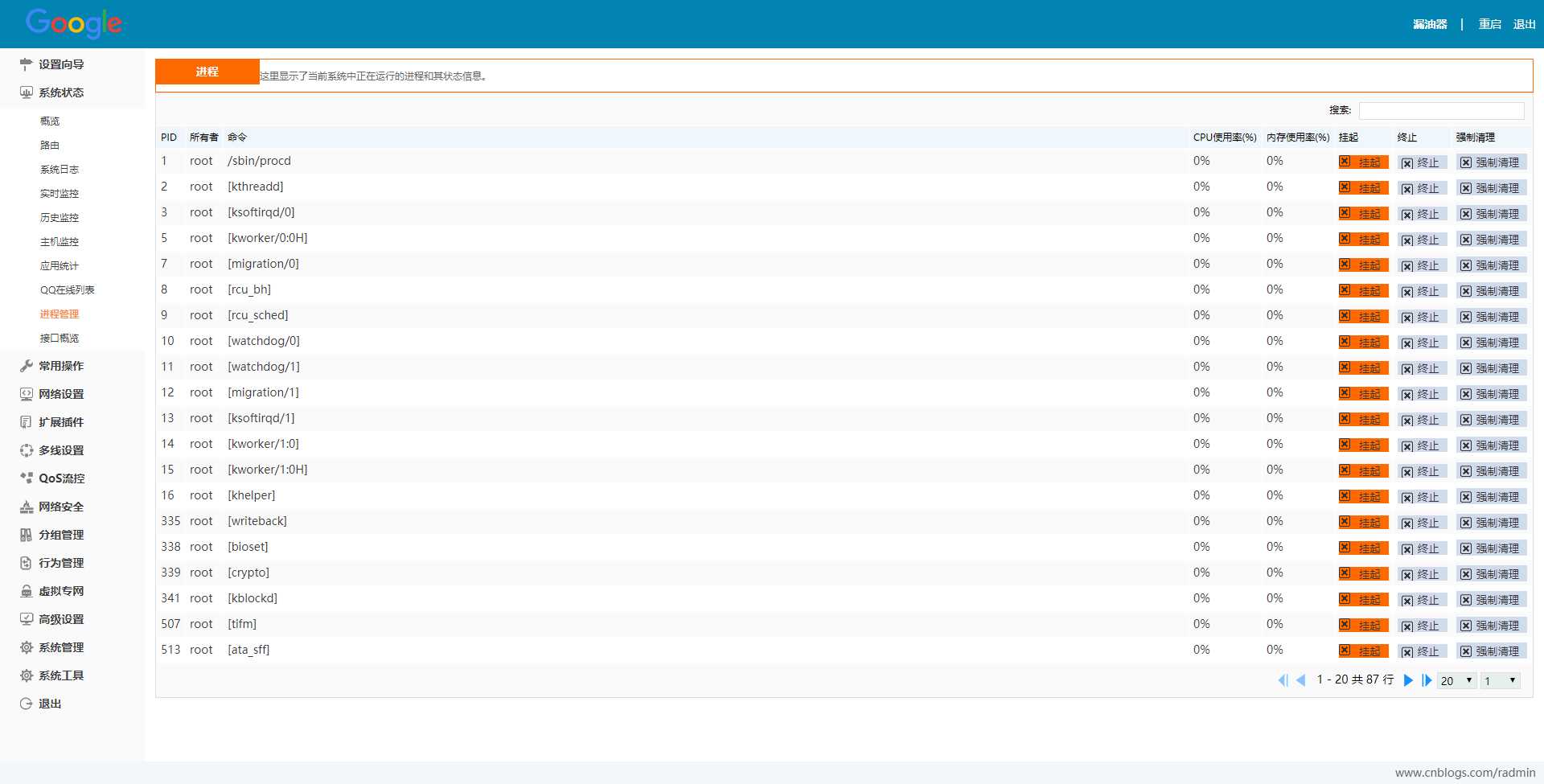Open 系统日志 submenu item

pyautogui.click(x=60, y=170)
